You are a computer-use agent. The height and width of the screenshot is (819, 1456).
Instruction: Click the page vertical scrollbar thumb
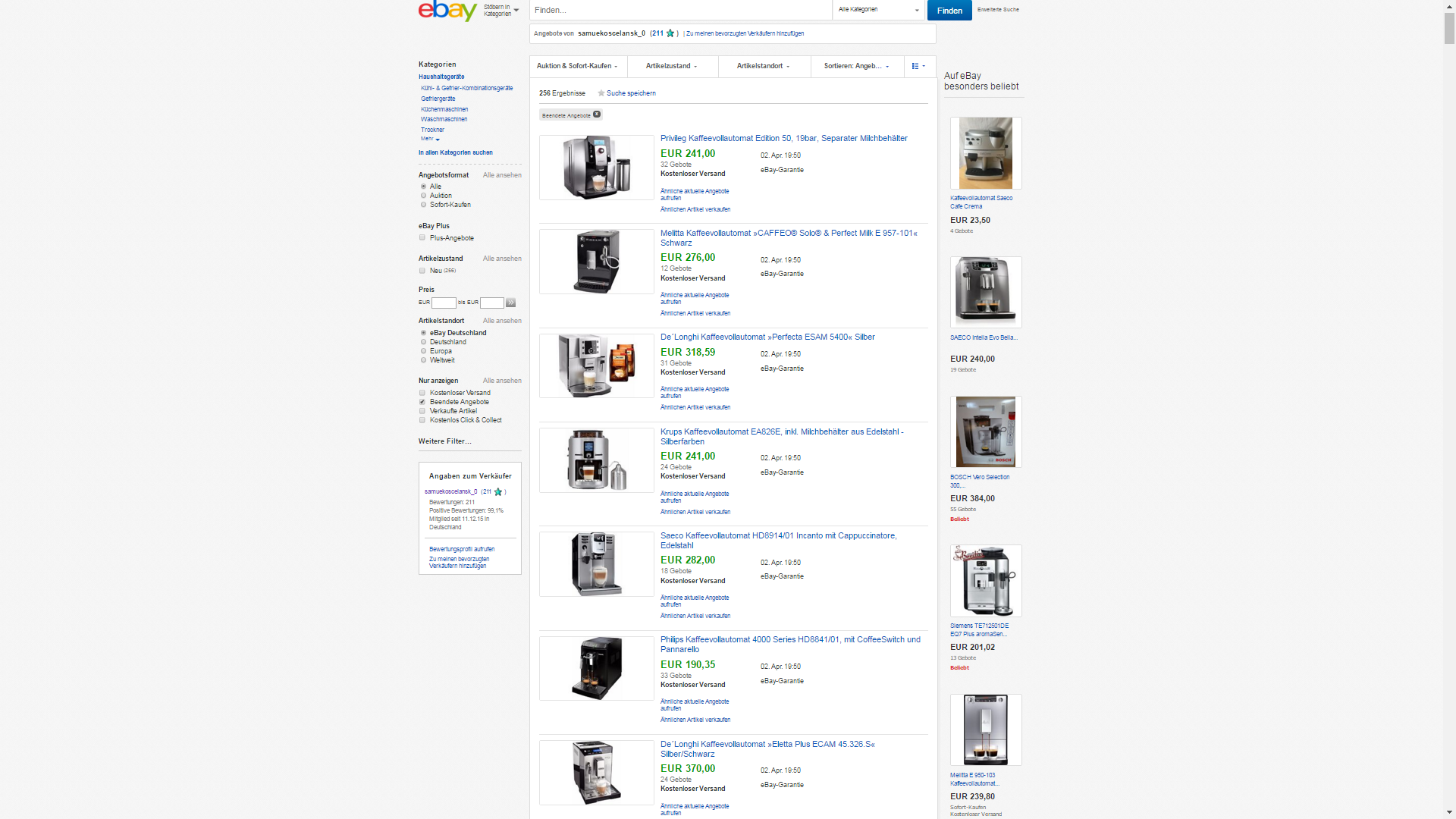[1449, 28]
